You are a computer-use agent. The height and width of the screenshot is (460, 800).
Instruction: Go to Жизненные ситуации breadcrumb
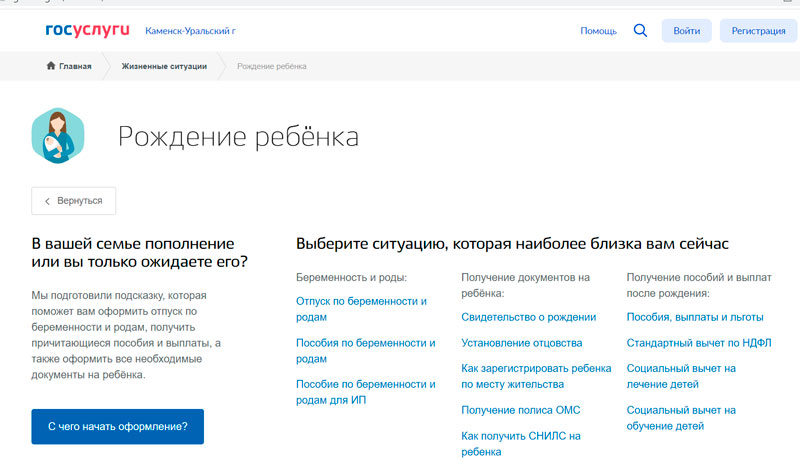[x=164, y=67]
